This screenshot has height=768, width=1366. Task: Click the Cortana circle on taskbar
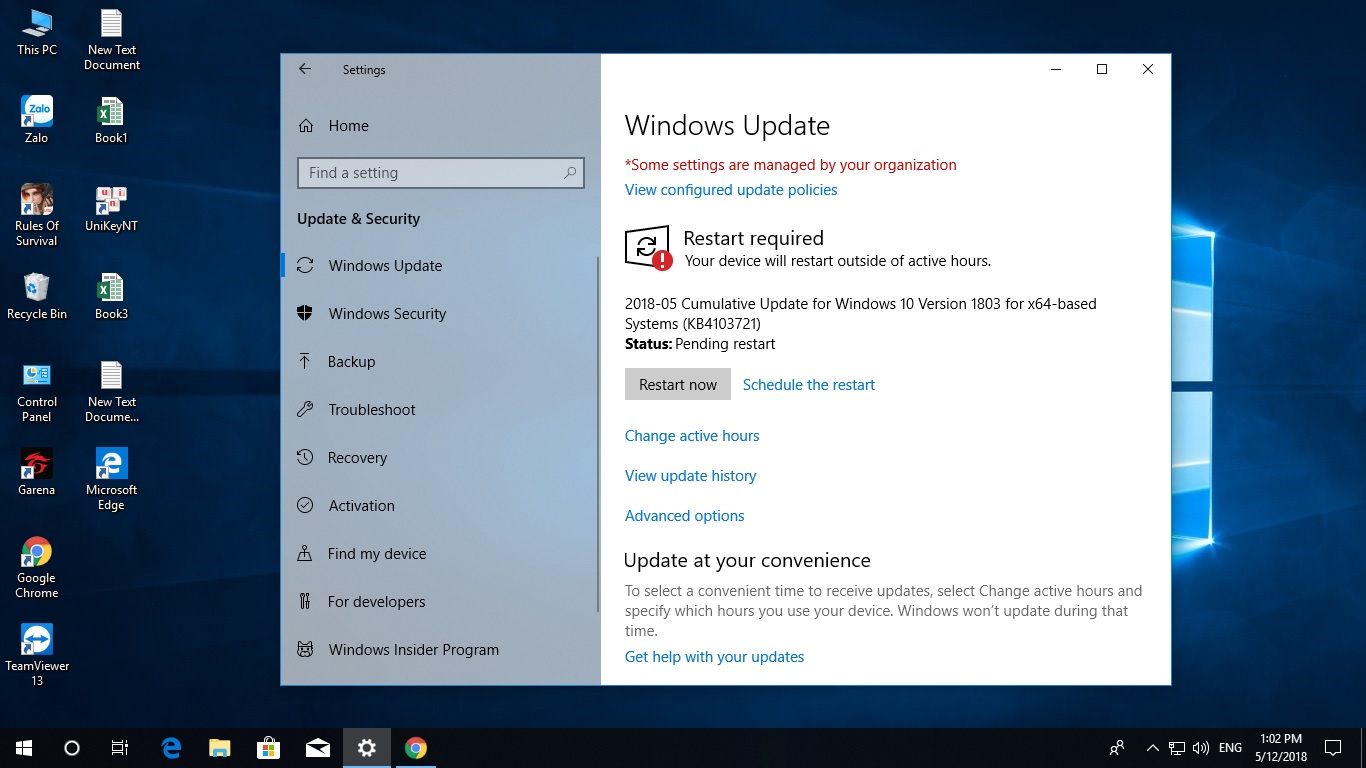coord(72,748)
